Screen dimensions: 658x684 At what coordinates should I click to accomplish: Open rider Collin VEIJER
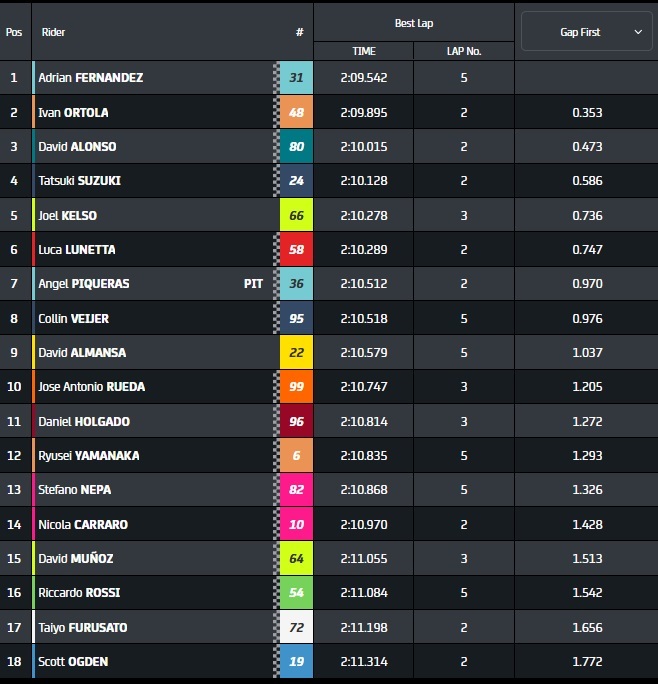(x=73, y=318)
